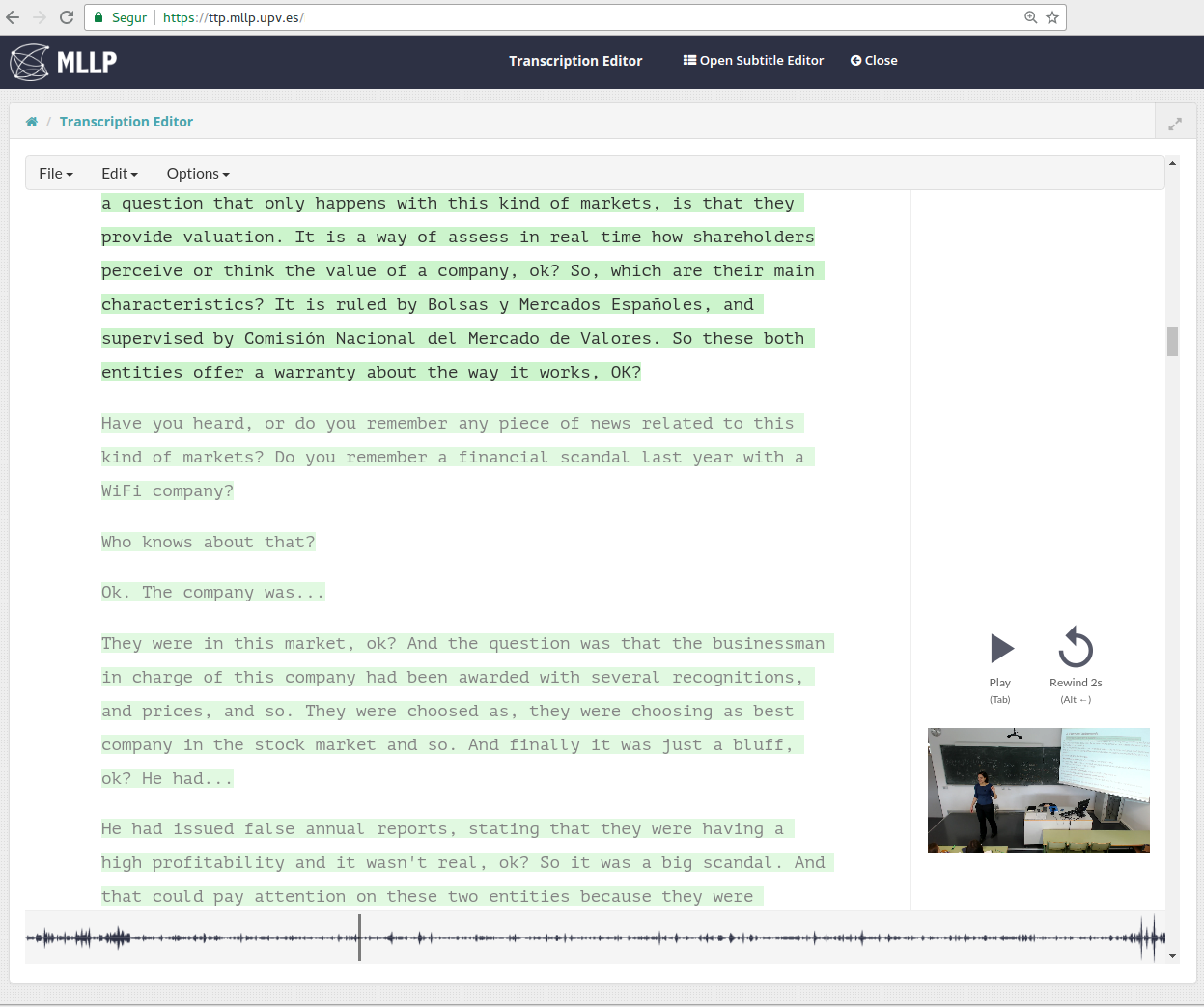Bookmark the page with the star icon
1204x1007 pixels.
(1052, 17)
